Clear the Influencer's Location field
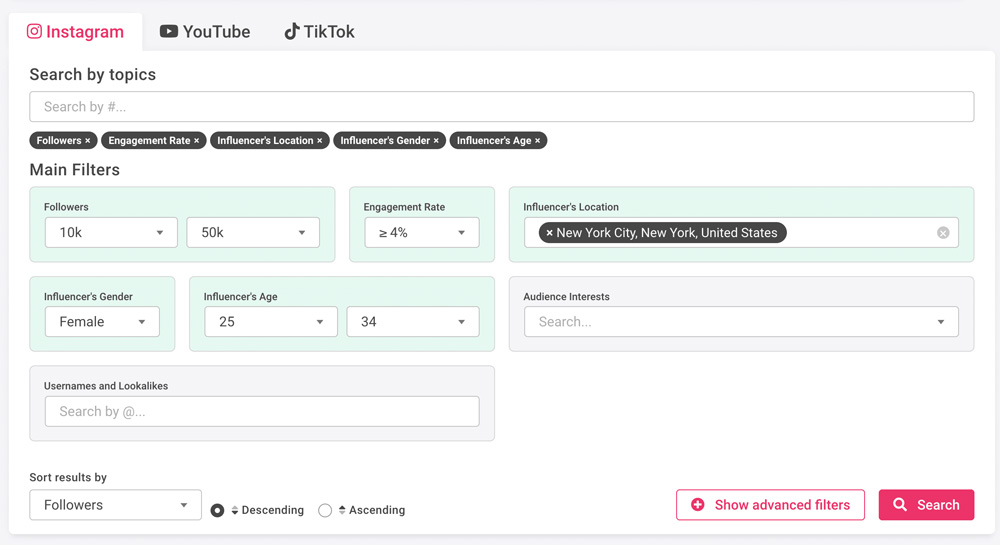The height and width of the screenshot is (545, 1000). coord(943,233)
